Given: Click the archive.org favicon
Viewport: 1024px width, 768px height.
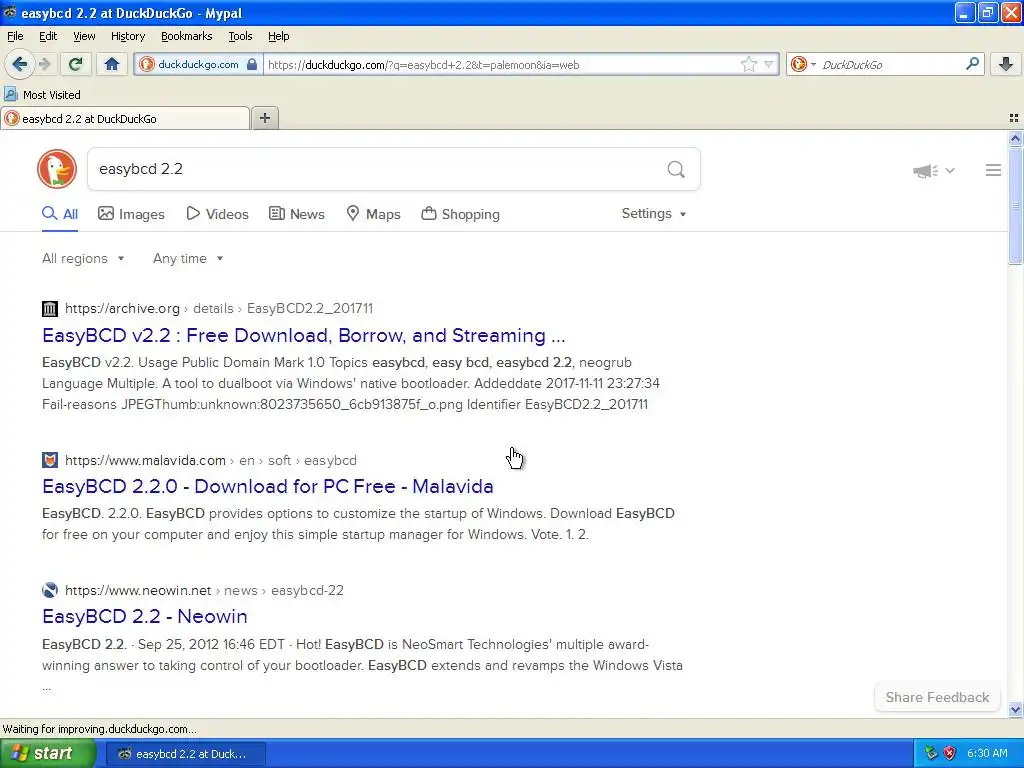Looking at the screenshot, I should coord(50,308).
